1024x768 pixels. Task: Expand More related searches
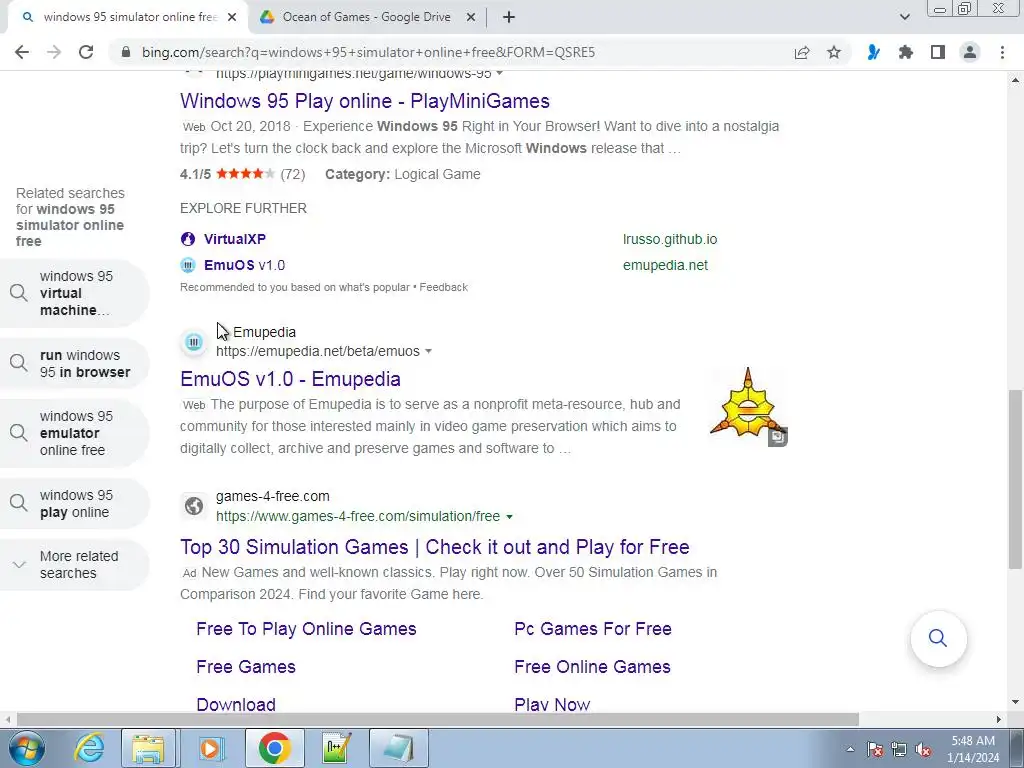(74, 565)
